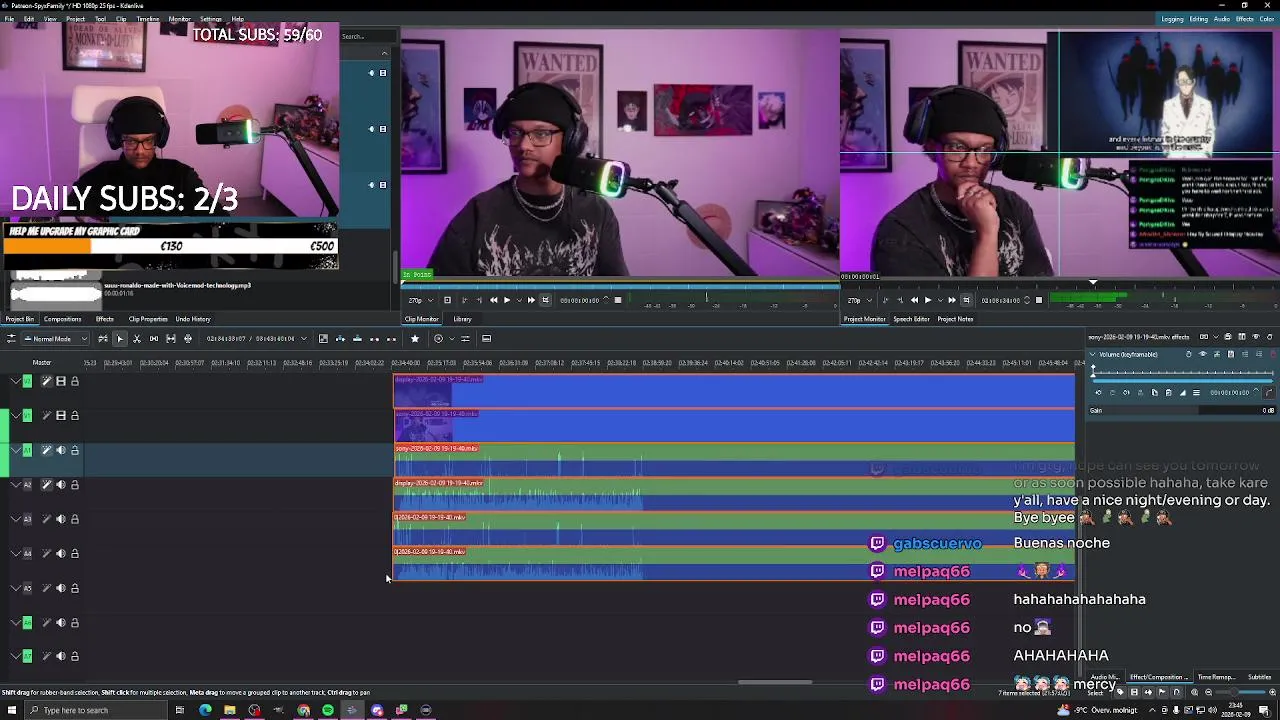
Task: Fast forward in the clip monitor
Action: pyautogui.click(x=531, y=300)
